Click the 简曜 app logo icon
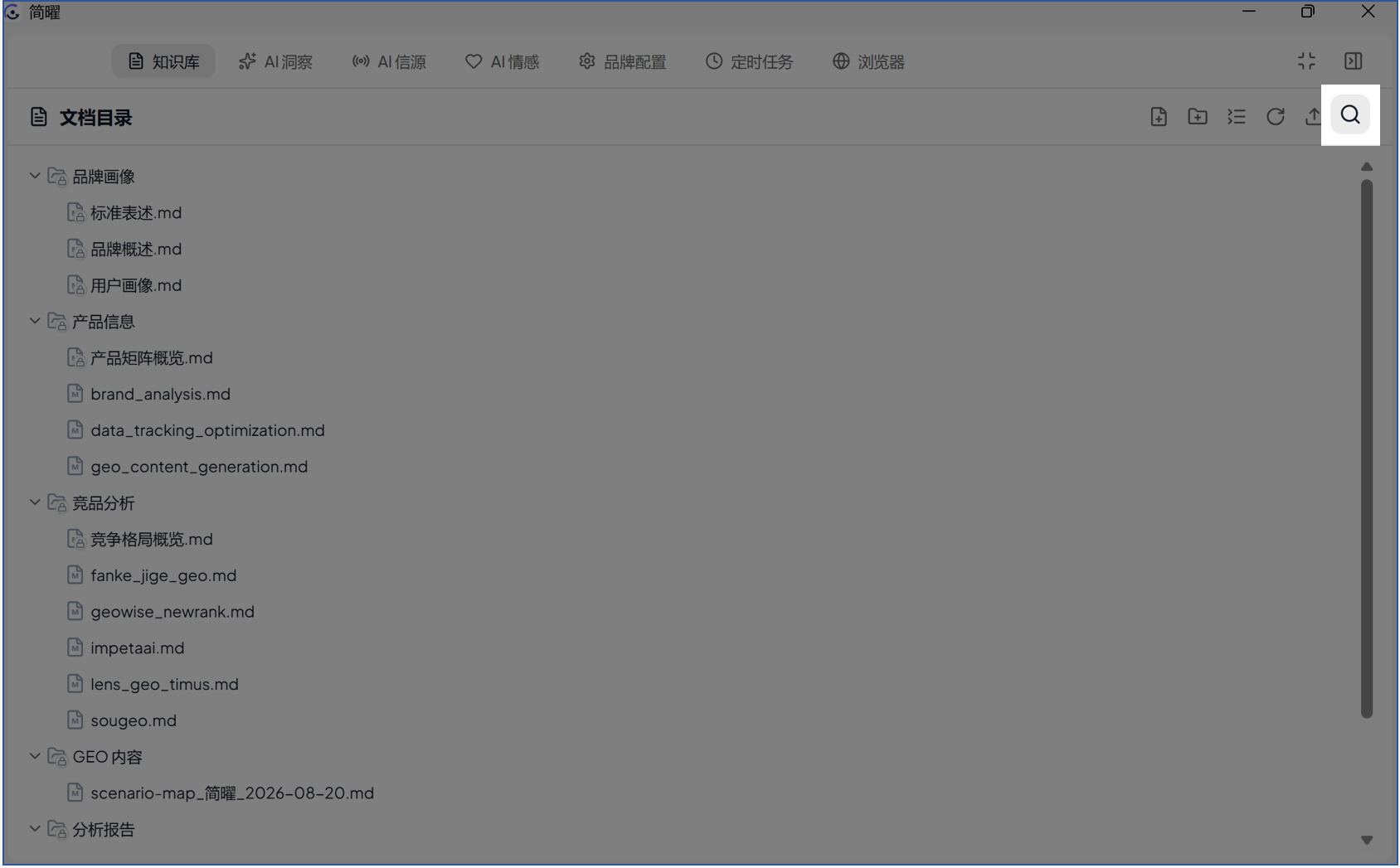 pyautogui.click(x=12, y=12)
